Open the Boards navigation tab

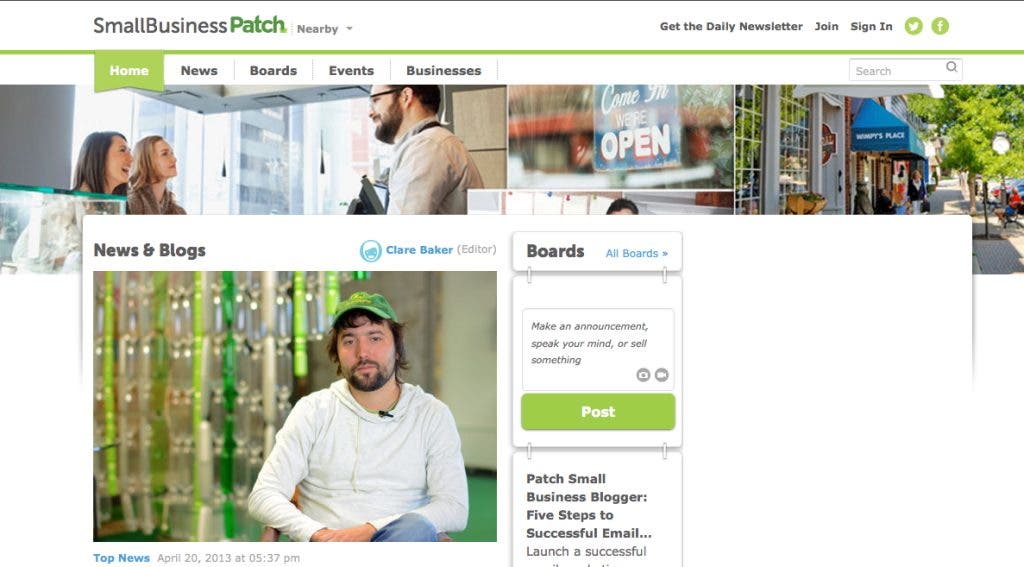(273, 71)
